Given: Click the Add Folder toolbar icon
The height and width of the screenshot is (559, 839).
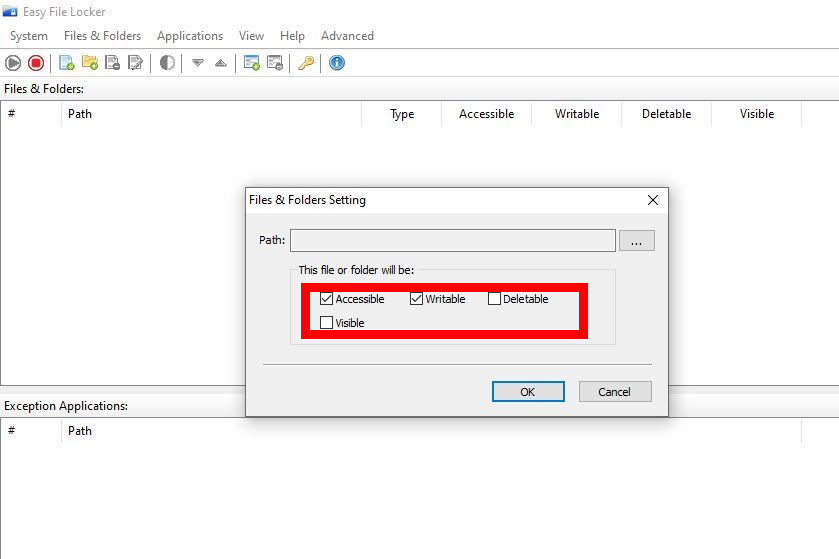Looking at the screenshot, I should (x=90, y=63).
